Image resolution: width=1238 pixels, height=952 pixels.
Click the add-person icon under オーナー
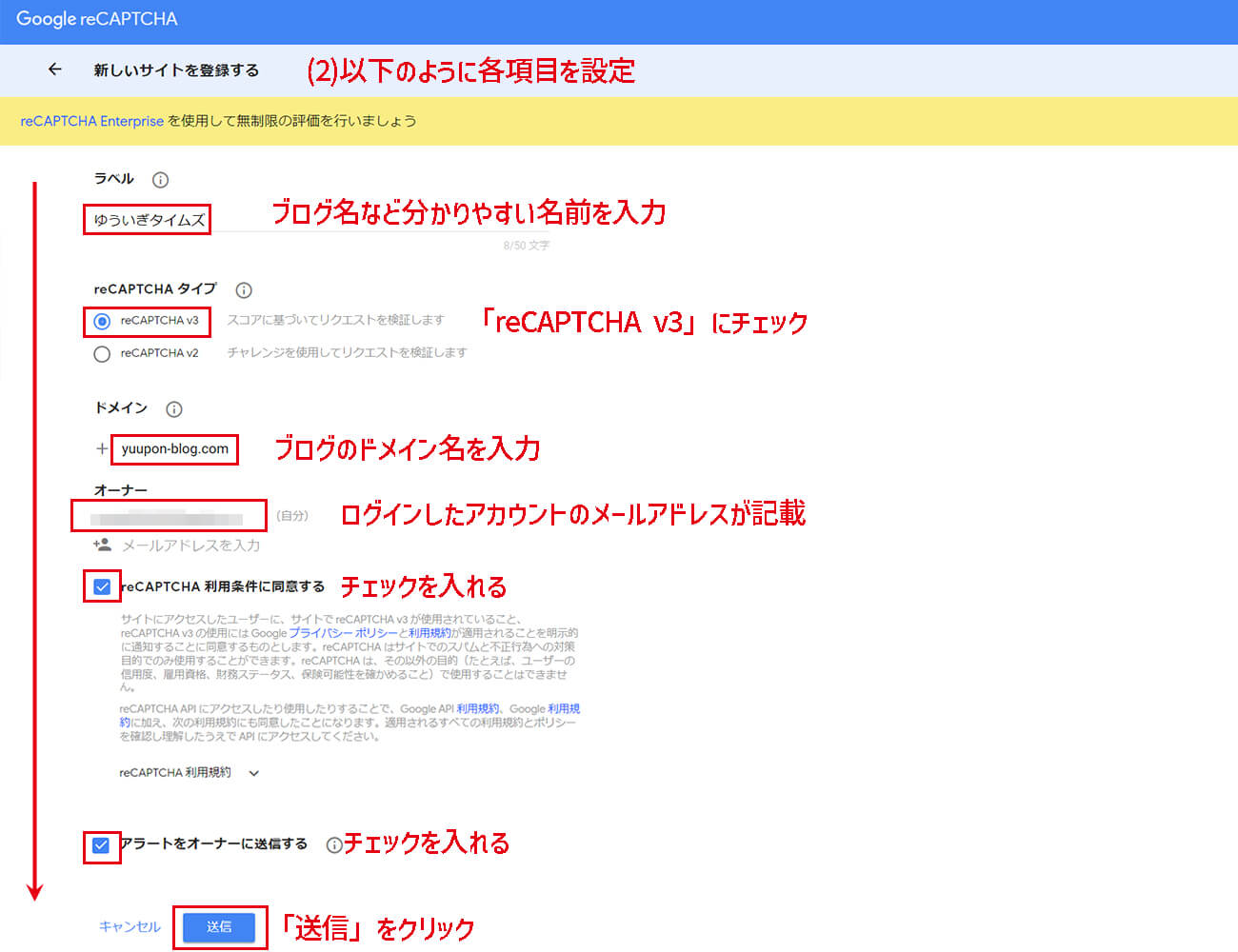pyautogui.click(x=102, y=545)
